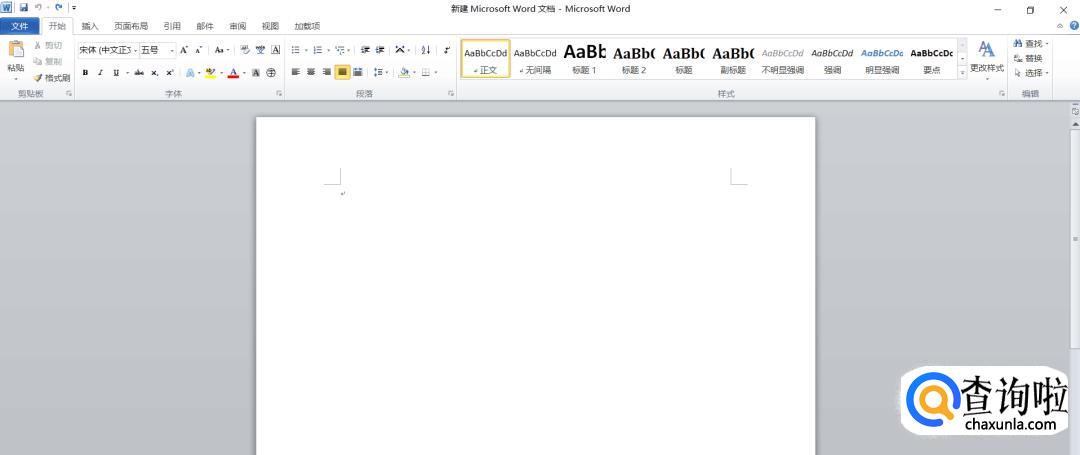Image resolution: width=1080 pixels, height=455 pixels.
Task: Click into the blank document page
Action: click(x=535, y=285)
